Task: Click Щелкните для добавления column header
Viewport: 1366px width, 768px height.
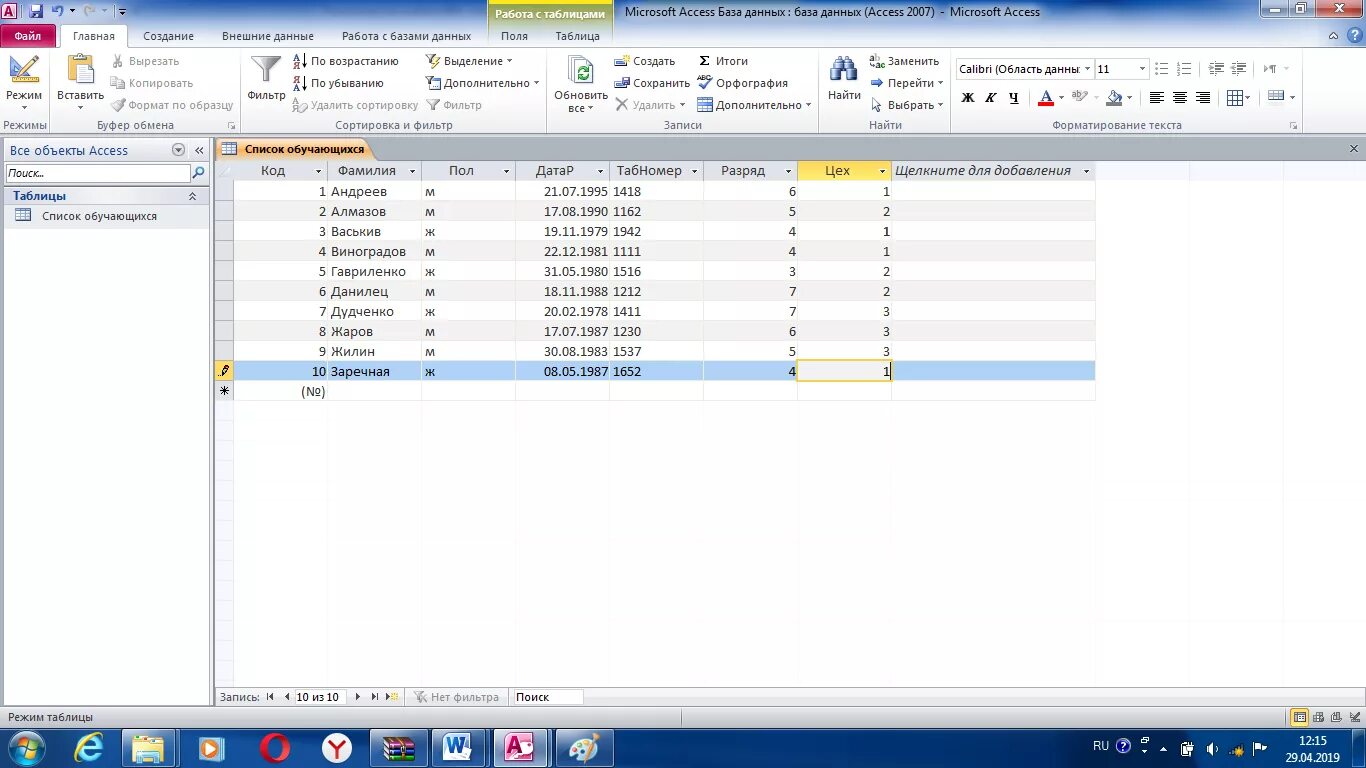Action: pos(993,171)
